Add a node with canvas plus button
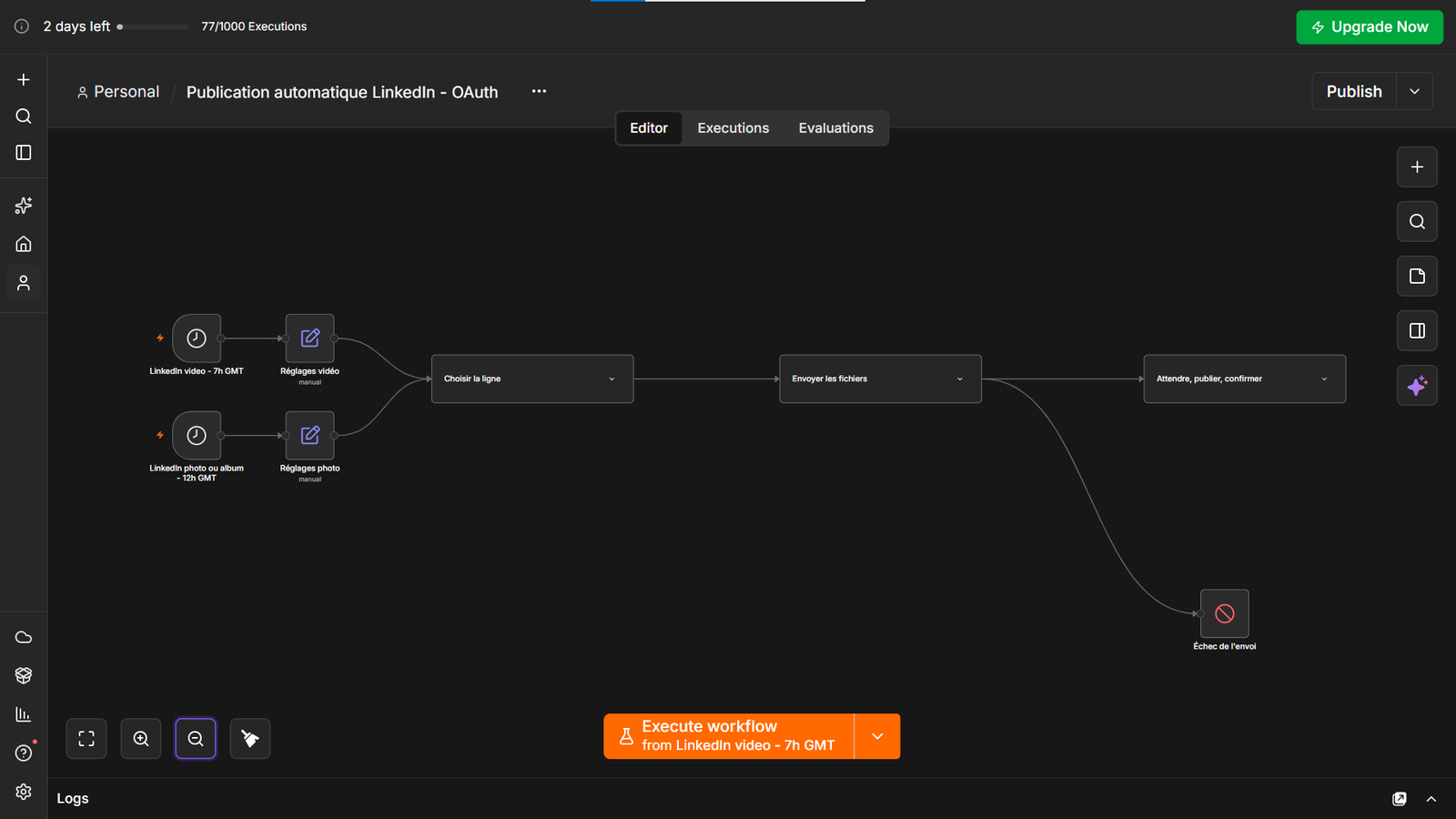Viewport: 1456px width, 819px height. tap(1417, 167)
